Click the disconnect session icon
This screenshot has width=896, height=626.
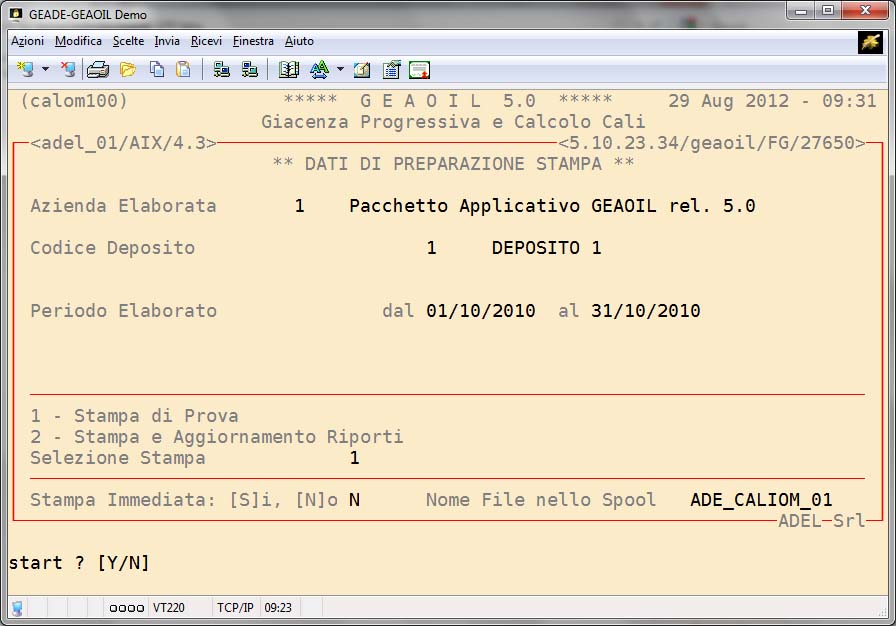pyautogui.click(x=67, y=70)
